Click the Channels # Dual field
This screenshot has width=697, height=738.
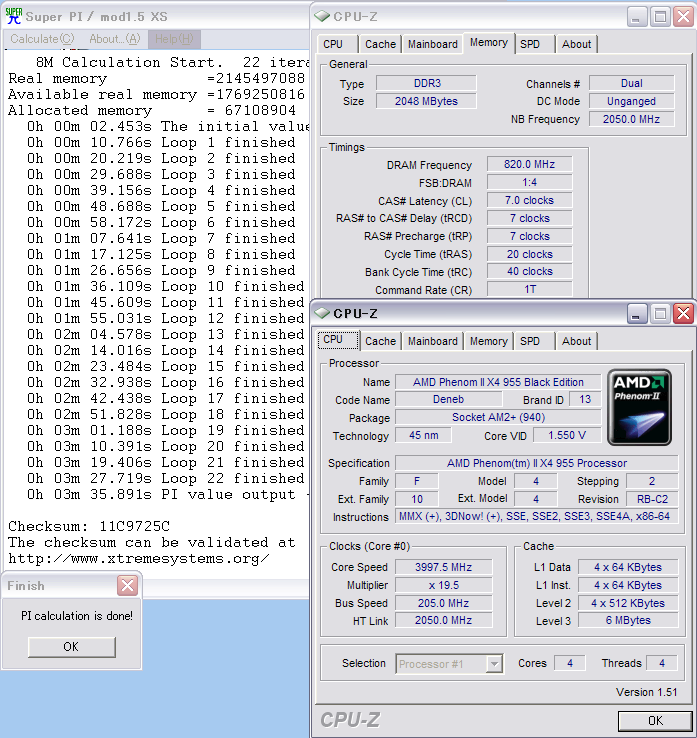tap(632, 83)
